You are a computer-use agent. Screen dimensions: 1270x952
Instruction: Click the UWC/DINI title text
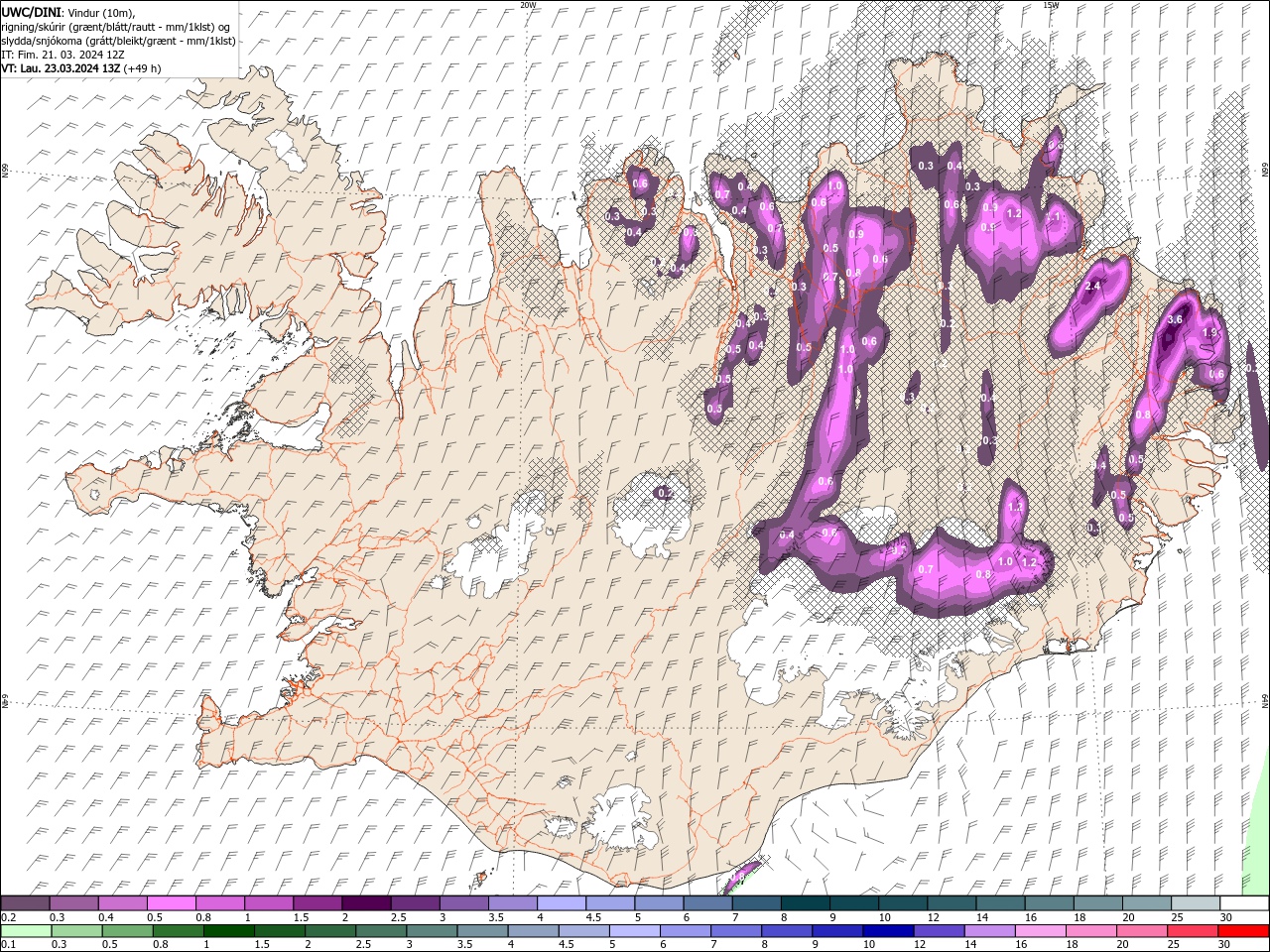pos(31,11)
